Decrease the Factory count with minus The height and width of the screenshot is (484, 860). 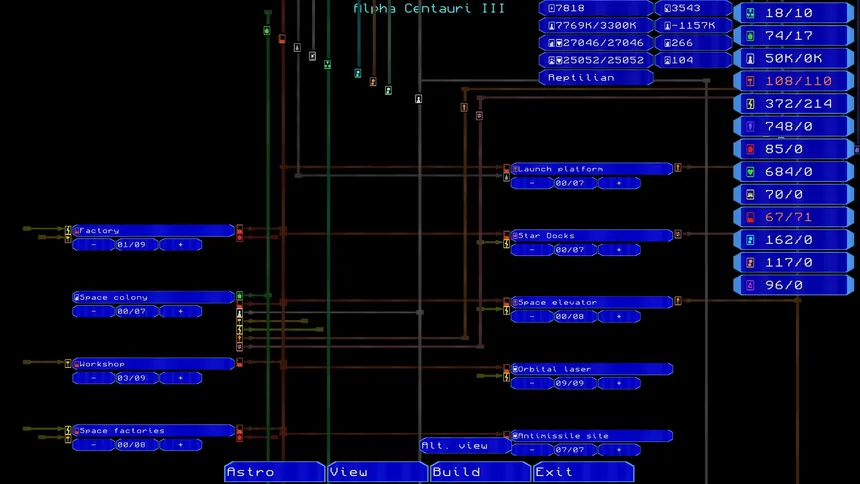[x=93, y=245]
